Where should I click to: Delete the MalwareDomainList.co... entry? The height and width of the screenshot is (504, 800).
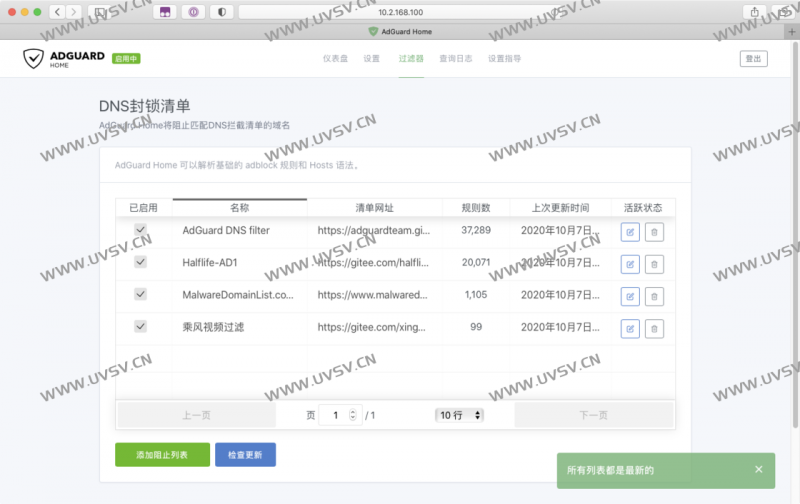point(654,296)
